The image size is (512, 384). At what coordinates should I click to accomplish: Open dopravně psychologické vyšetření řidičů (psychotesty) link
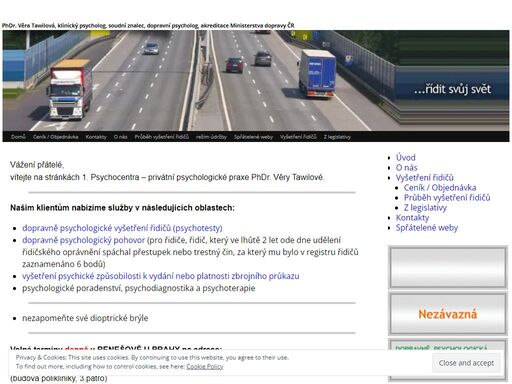122,228
